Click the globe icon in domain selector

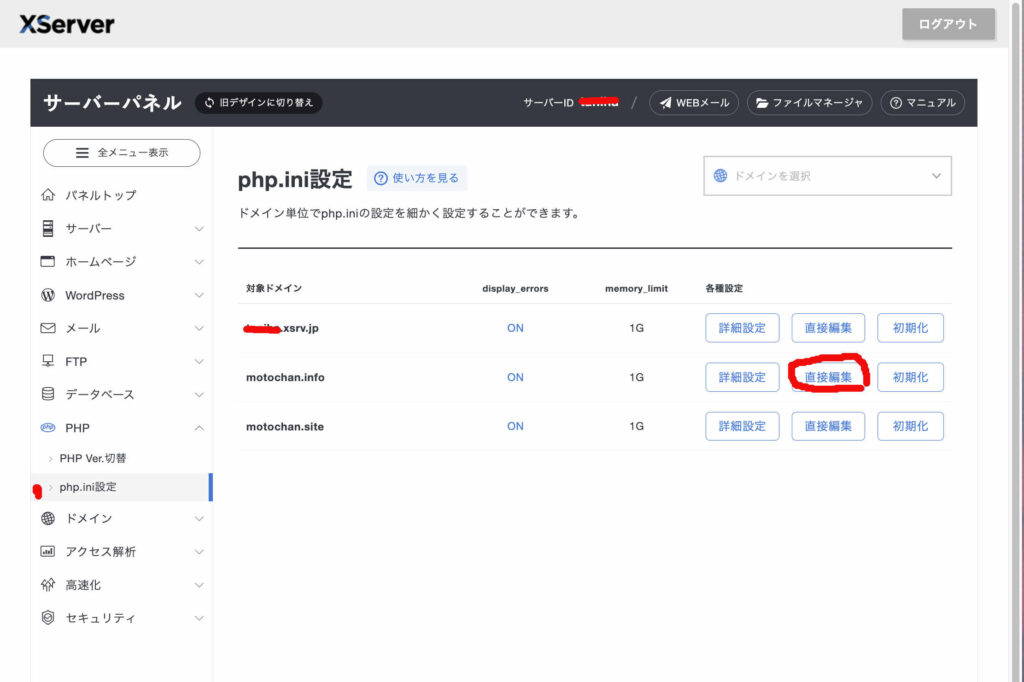[x=720, y=175]
